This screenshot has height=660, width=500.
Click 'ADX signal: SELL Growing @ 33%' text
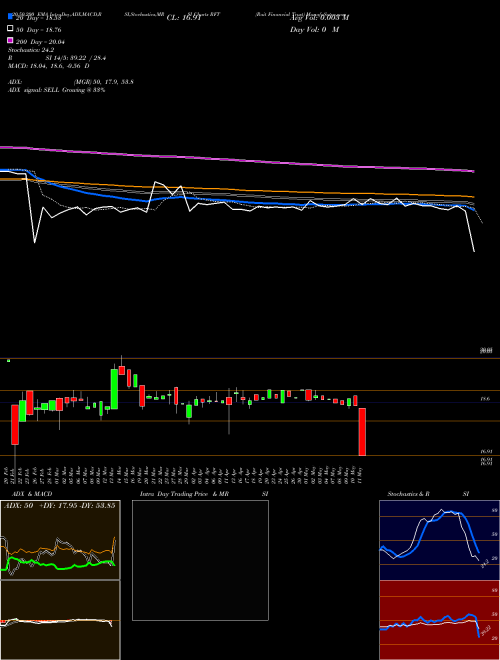coord(56,90)
